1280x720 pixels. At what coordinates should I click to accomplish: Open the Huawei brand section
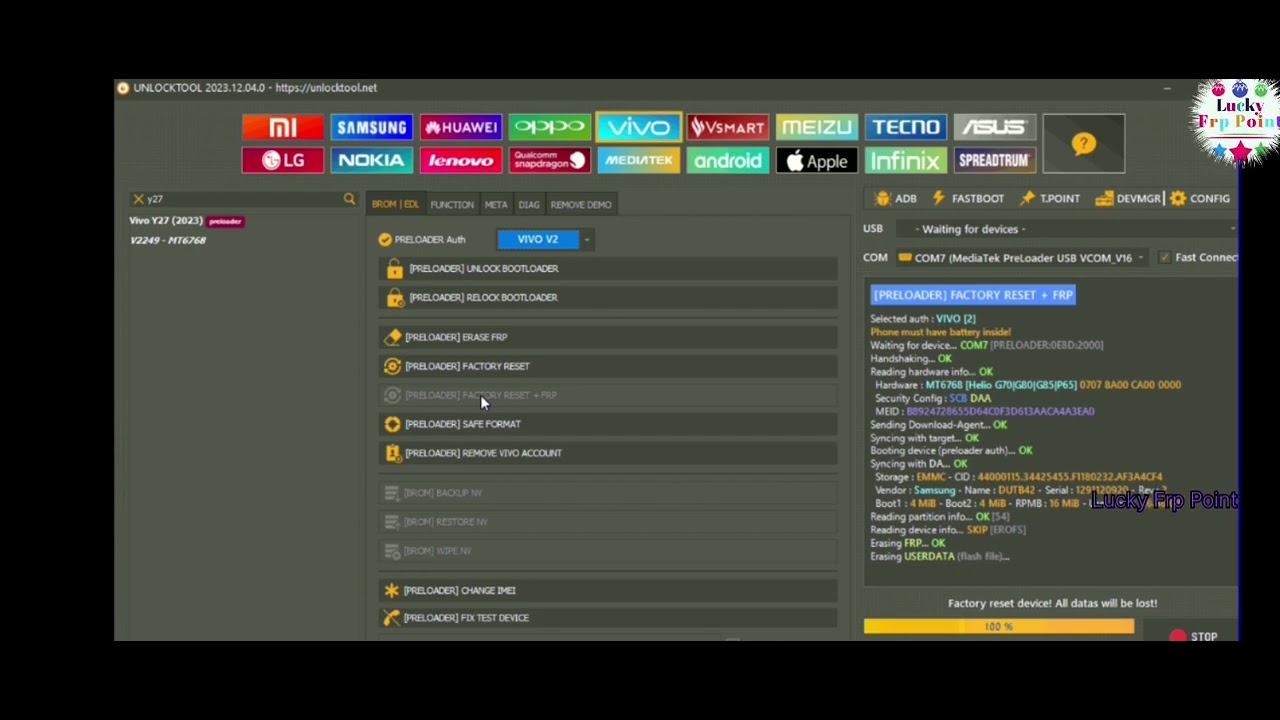pos(460,127)
